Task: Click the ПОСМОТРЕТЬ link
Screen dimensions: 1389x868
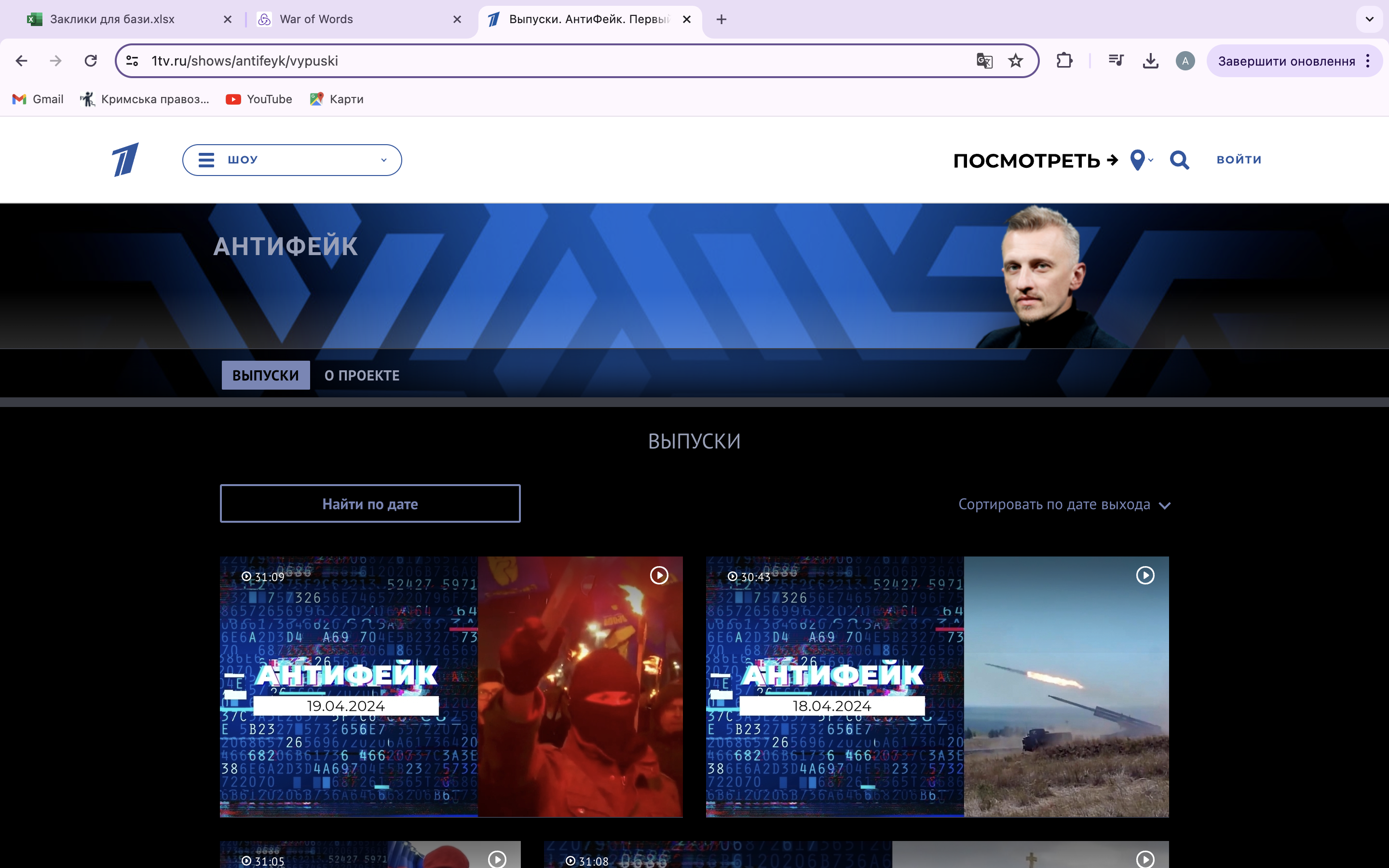Action: pyautogui.click(x=1035, y=160)
